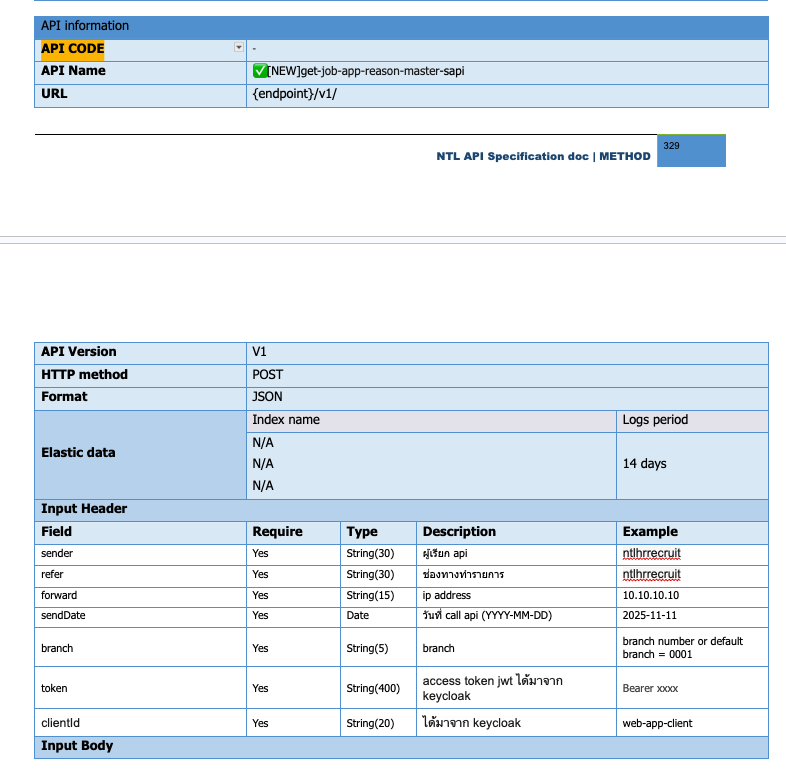Select the 14 days logs period cell
Image resolution: width=786 pixels, height=784 pixels.
(x=644, y=464)
